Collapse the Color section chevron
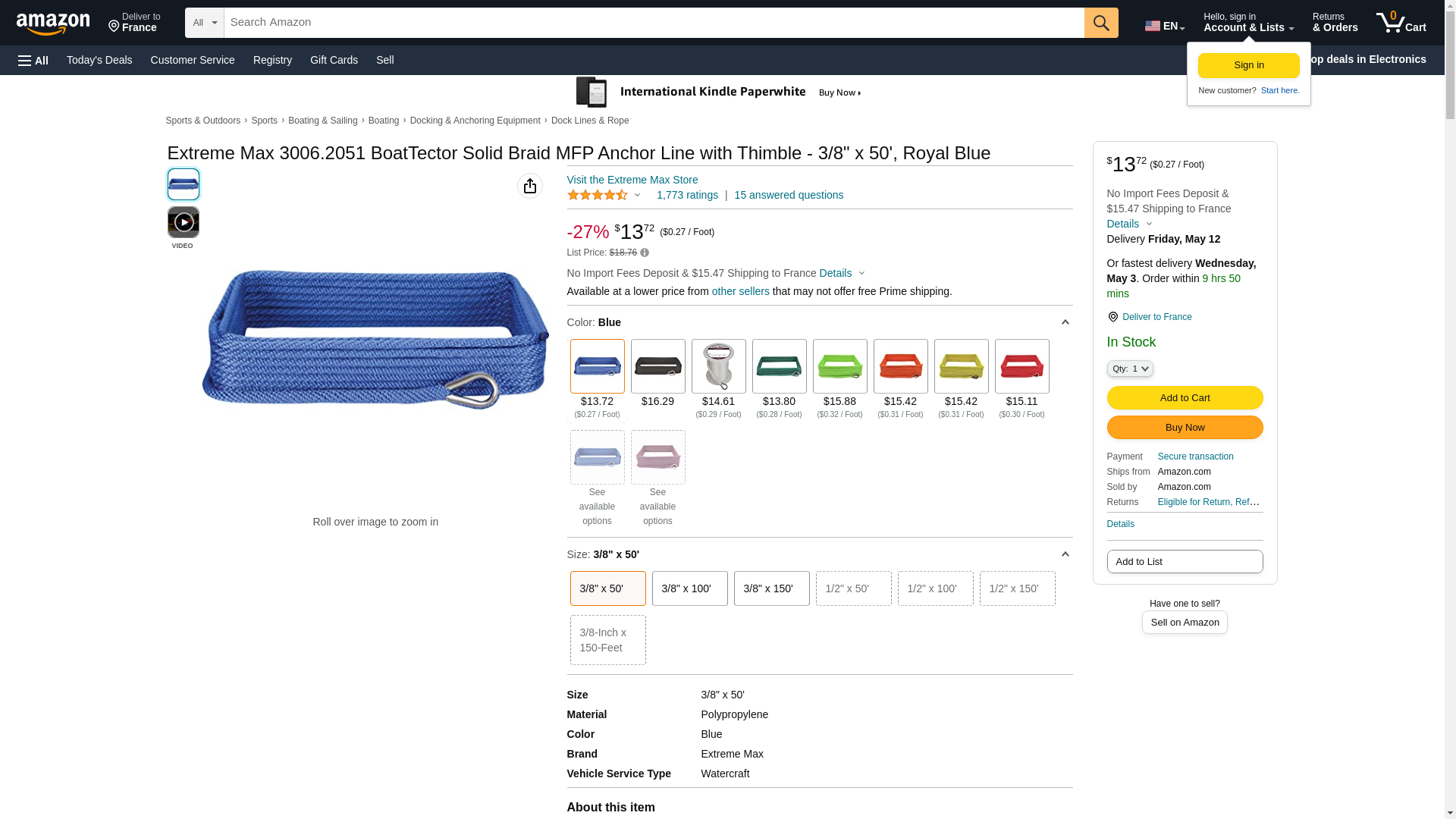The width and height of the screenshot is (1456, 819). 1065,323
